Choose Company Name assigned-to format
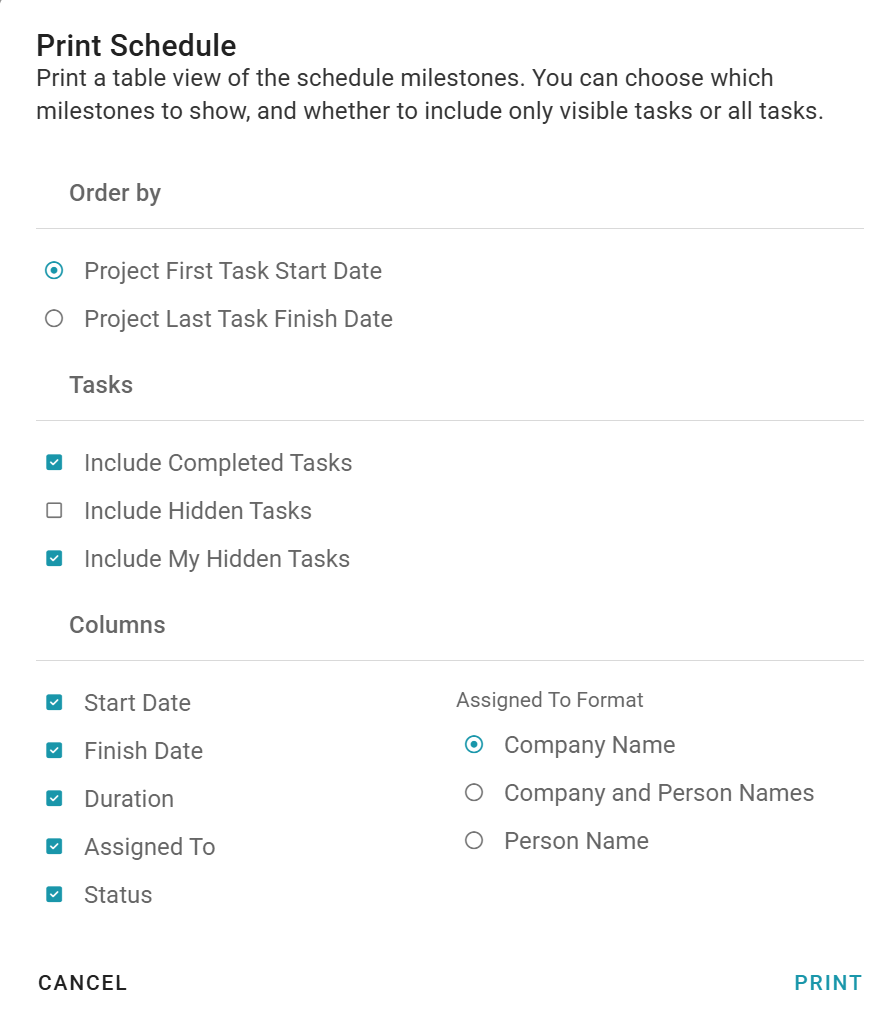 click(x=475, y=745)
